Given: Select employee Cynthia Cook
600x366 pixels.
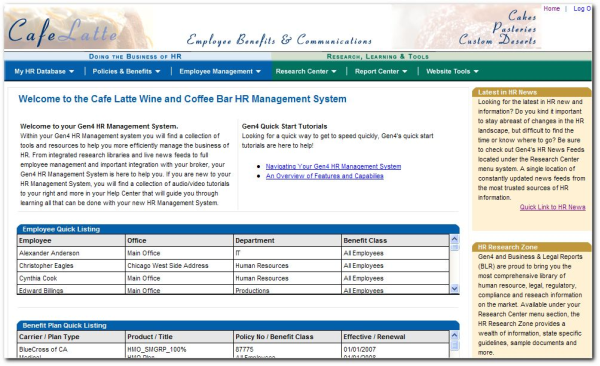Looking at the screenshot, I should click(38, 278).
